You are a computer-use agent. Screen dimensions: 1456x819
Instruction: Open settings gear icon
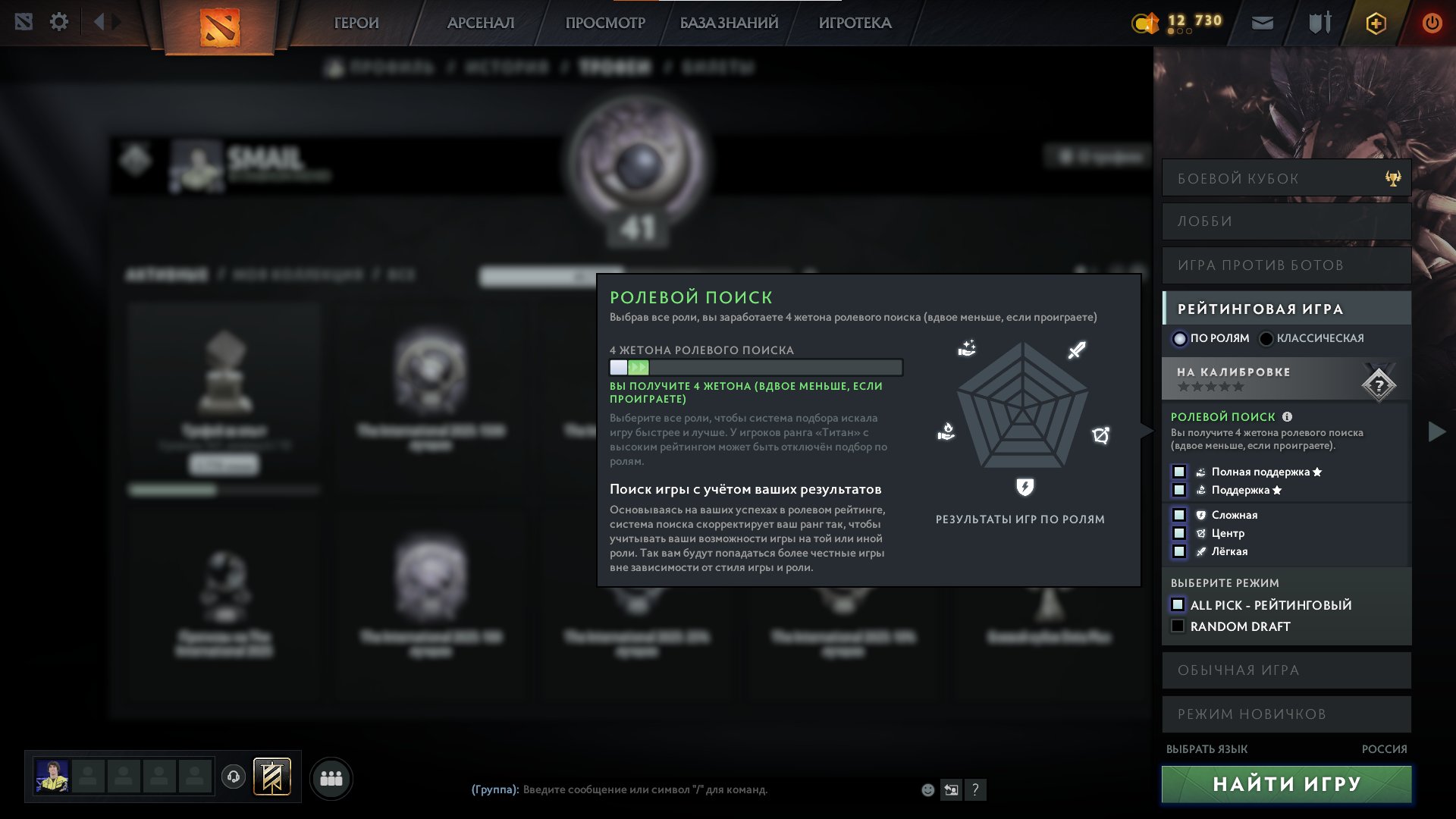coord(58,22)
